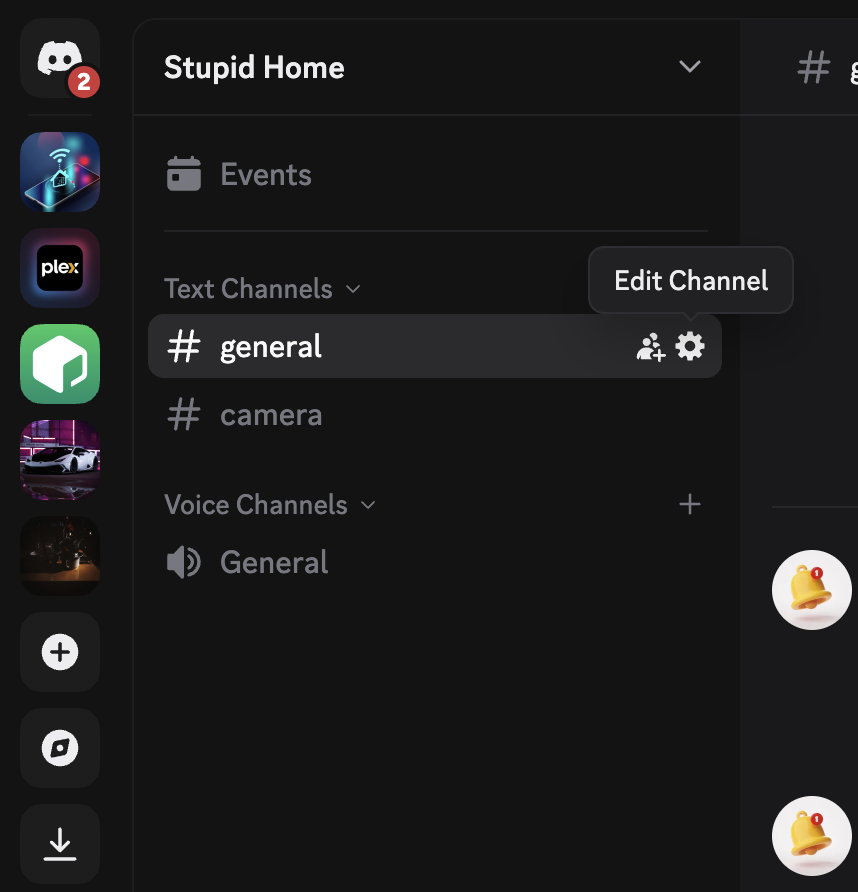Join the General voice channel
This screenshot has width=858, height=892.
(x=435, y=562)
